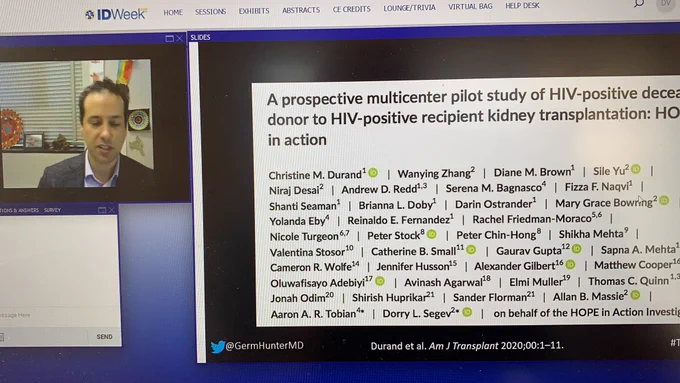Go to the SESSIONS page
The height and width of the screenshot is (383, 680).
[x=210, y=12]
